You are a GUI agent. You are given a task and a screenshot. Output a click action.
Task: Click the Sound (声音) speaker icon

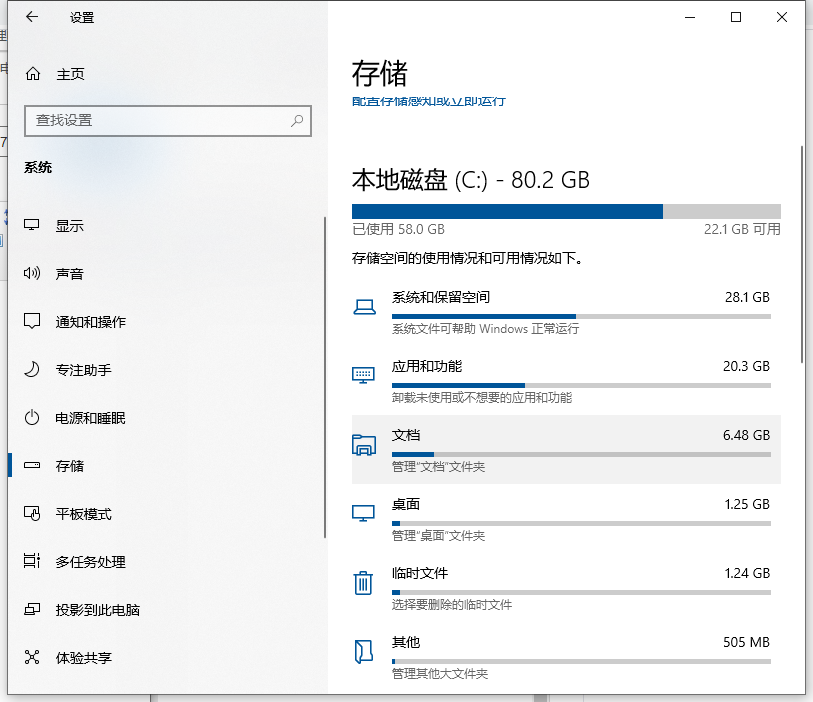(x=33, y=274)
